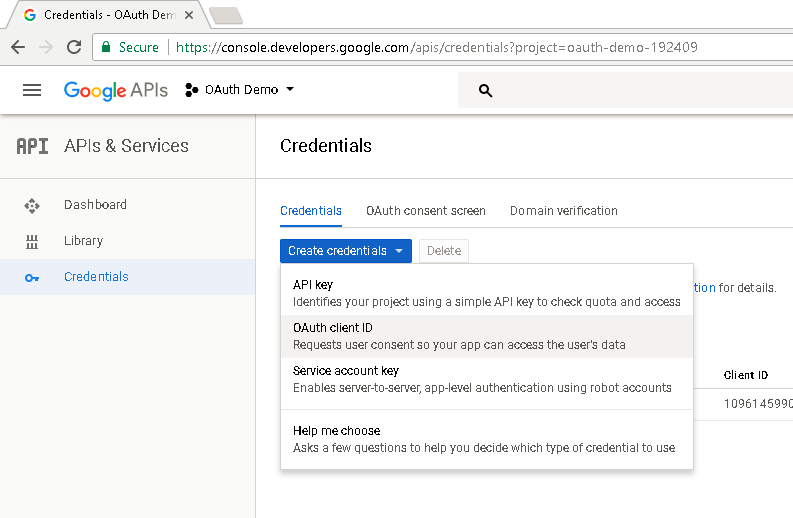Click the Delete button
This screenshot has height=518, width=793.
(x=443, y=251)
